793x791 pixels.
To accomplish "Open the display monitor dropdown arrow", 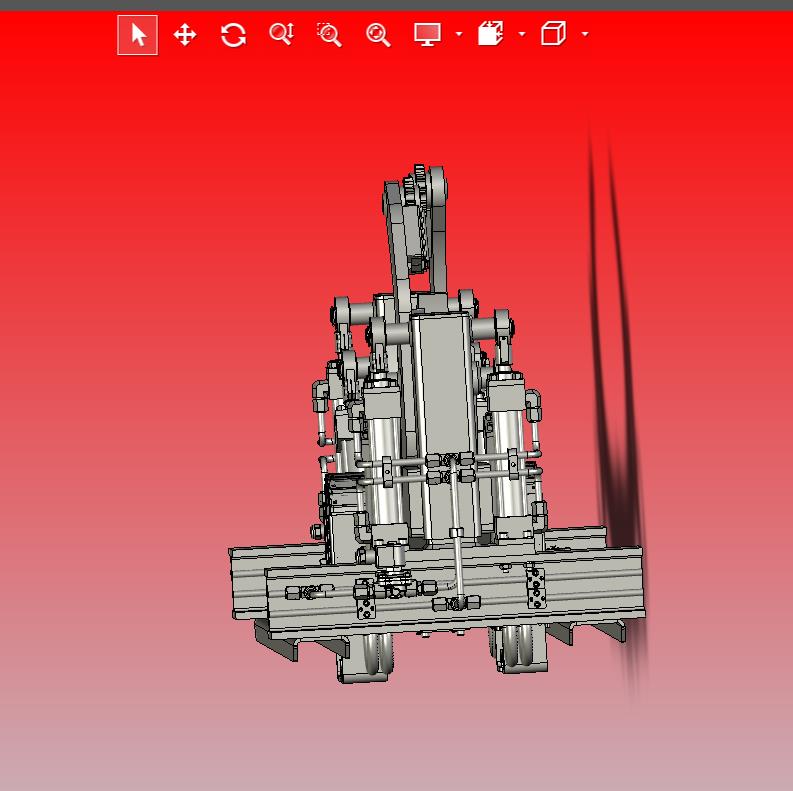I will [x=459, y=34].
